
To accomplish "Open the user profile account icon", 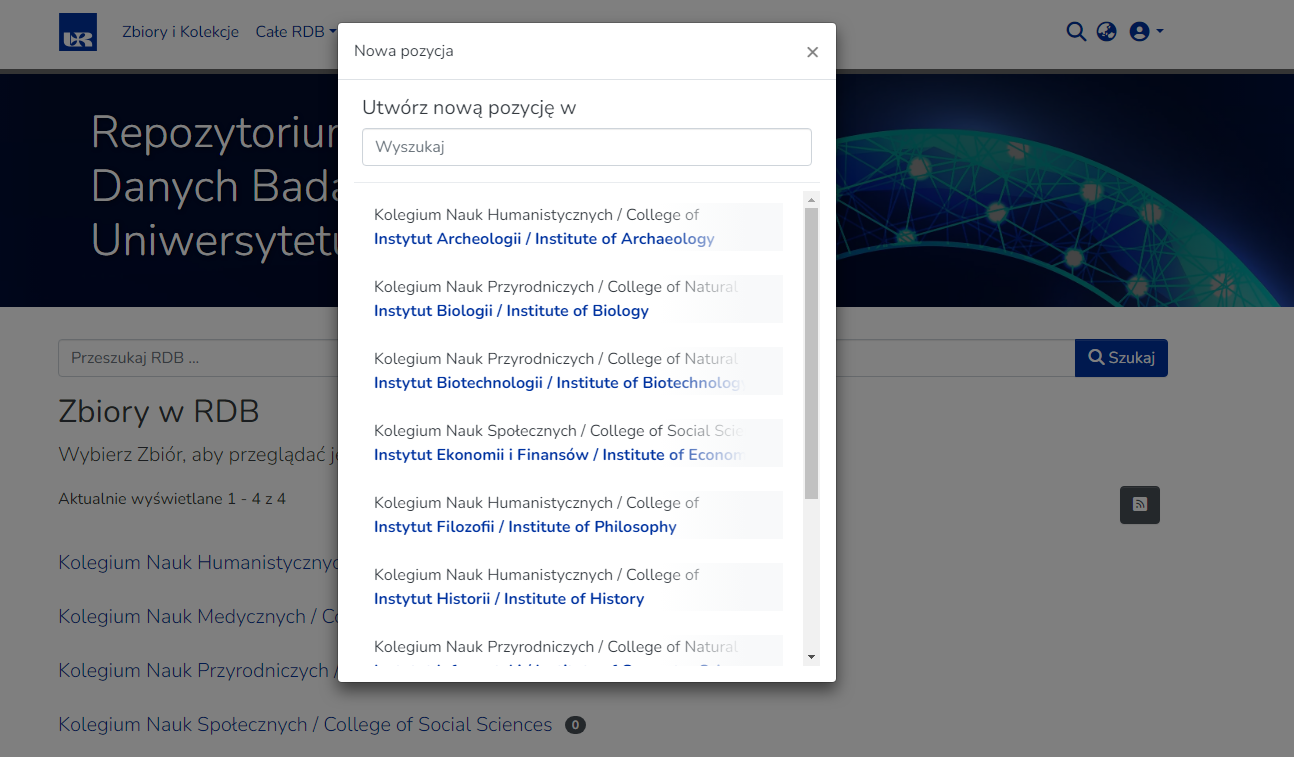I will point(1139,32).
